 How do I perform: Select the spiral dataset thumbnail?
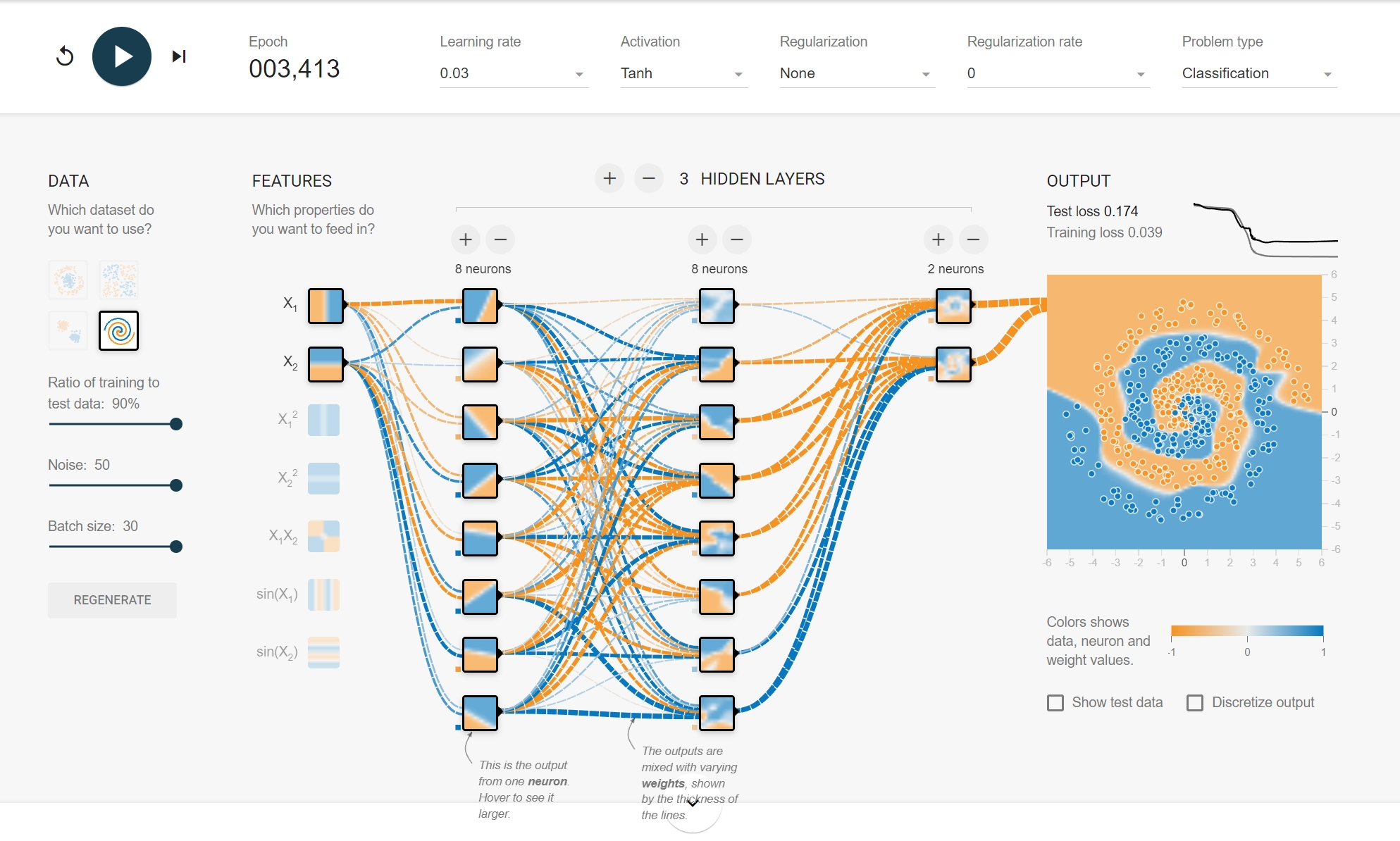coord(119,330)
